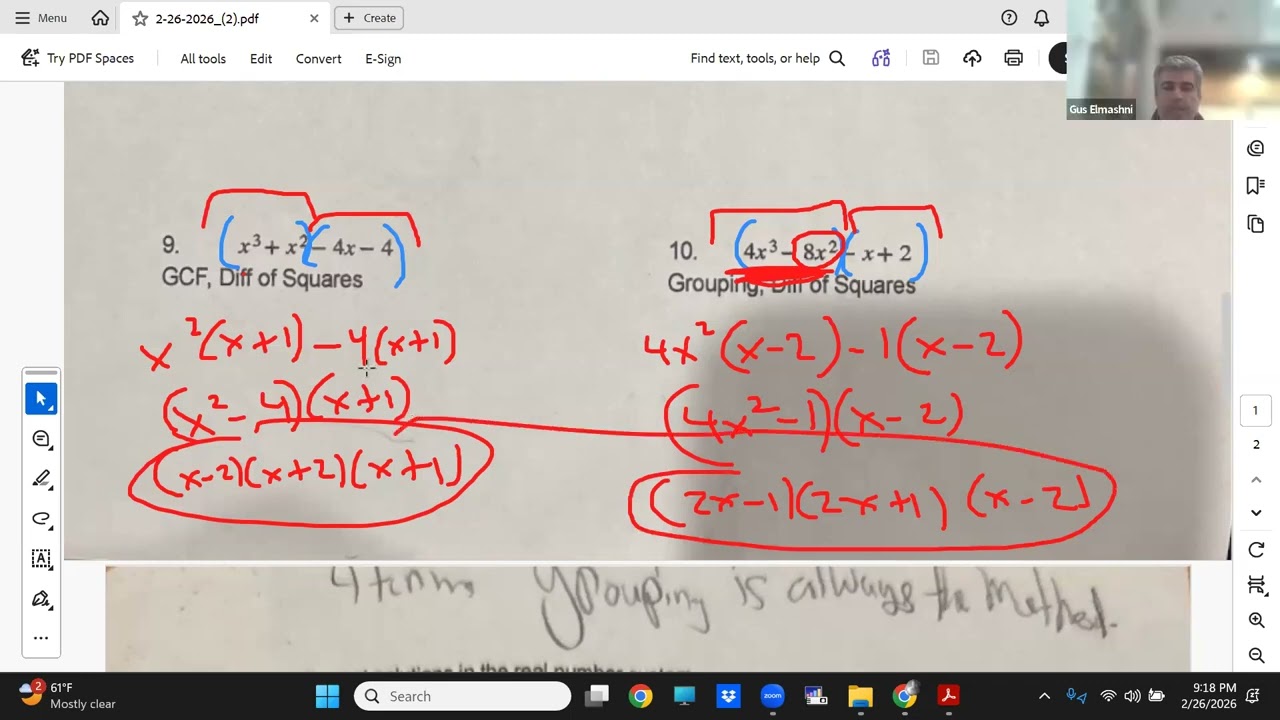Go to the next page with the down chevron
This screenshot has width=1280, height=720.
[x=1256, y=513]
